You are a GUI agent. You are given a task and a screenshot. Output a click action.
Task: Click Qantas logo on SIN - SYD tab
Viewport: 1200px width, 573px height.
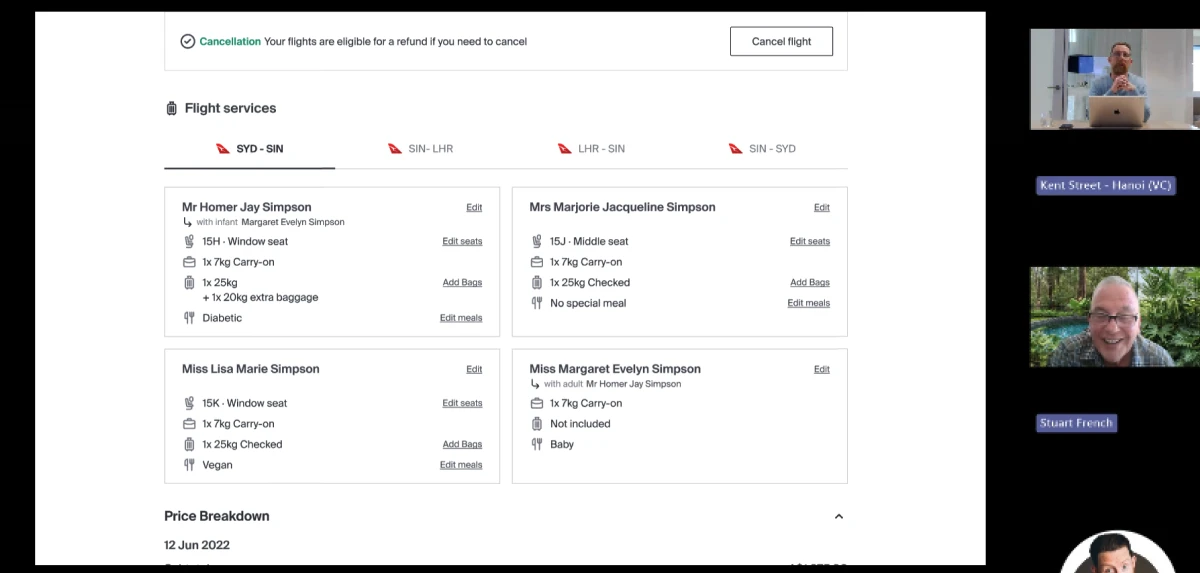coord(736,149)
